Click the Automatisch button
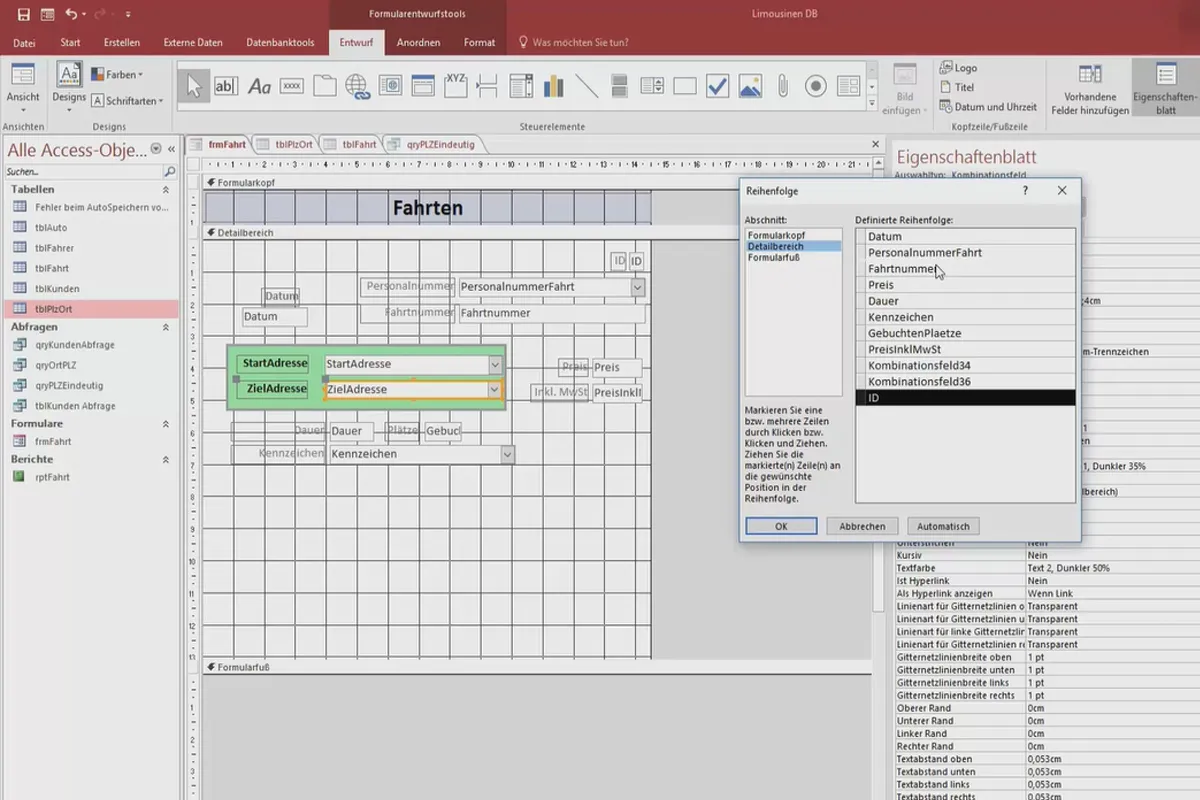The height and width of the screenshot is (800, 1200). (x=944, y=526)
